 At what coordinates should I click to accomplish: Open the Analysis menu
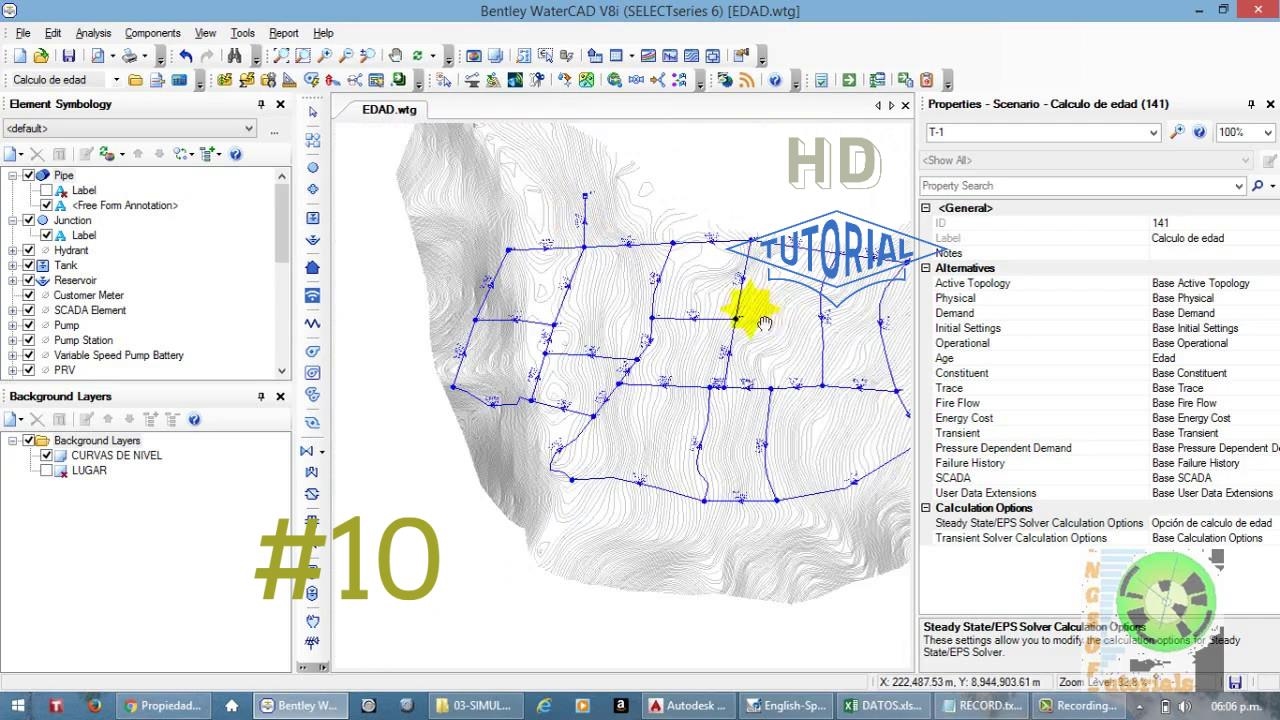point(93,33)
